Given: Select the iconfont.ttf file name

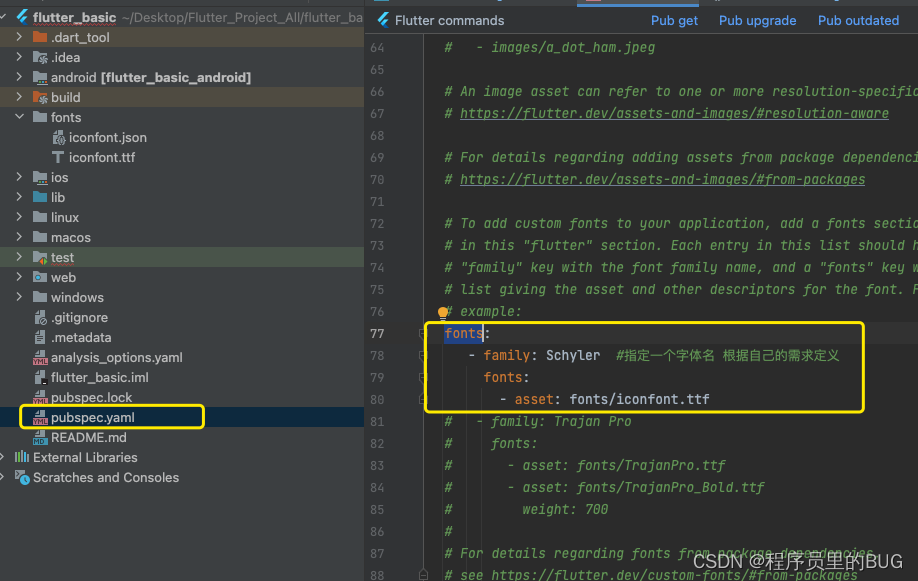Looking at the screenshot, I should [102, 158].
